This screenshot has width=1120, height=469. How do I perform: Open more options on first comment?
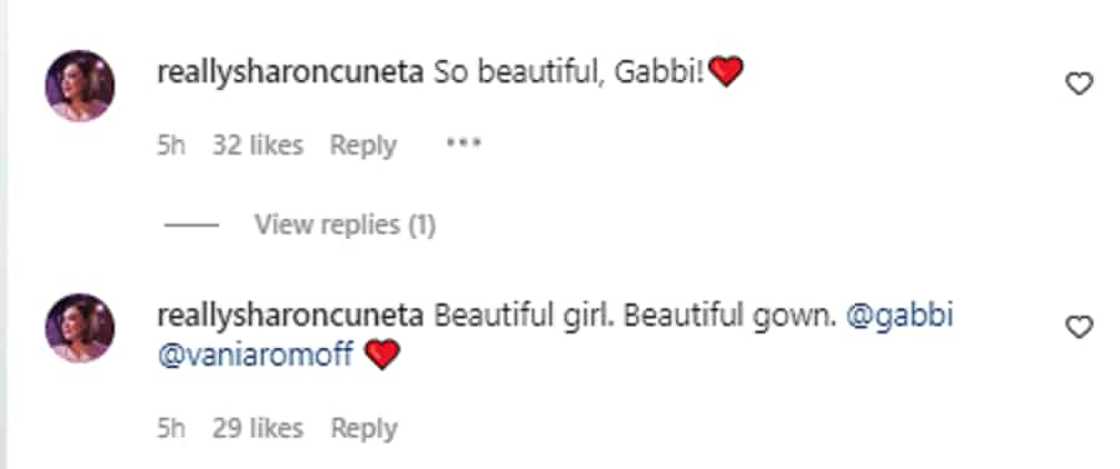click(x=463, y=144)
